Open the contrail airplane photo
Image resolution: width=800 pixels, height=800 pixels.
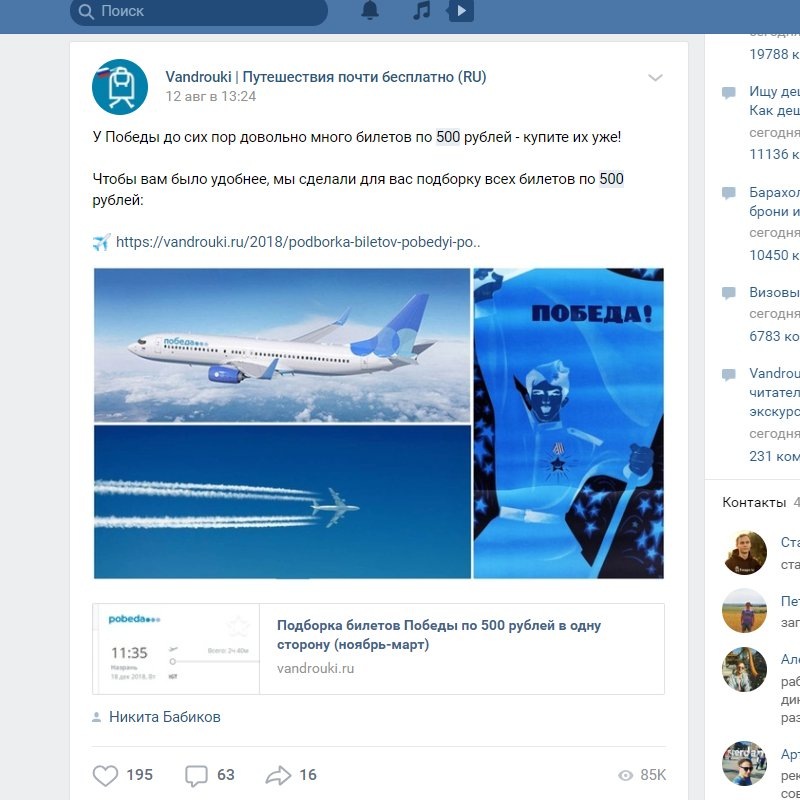282,502
